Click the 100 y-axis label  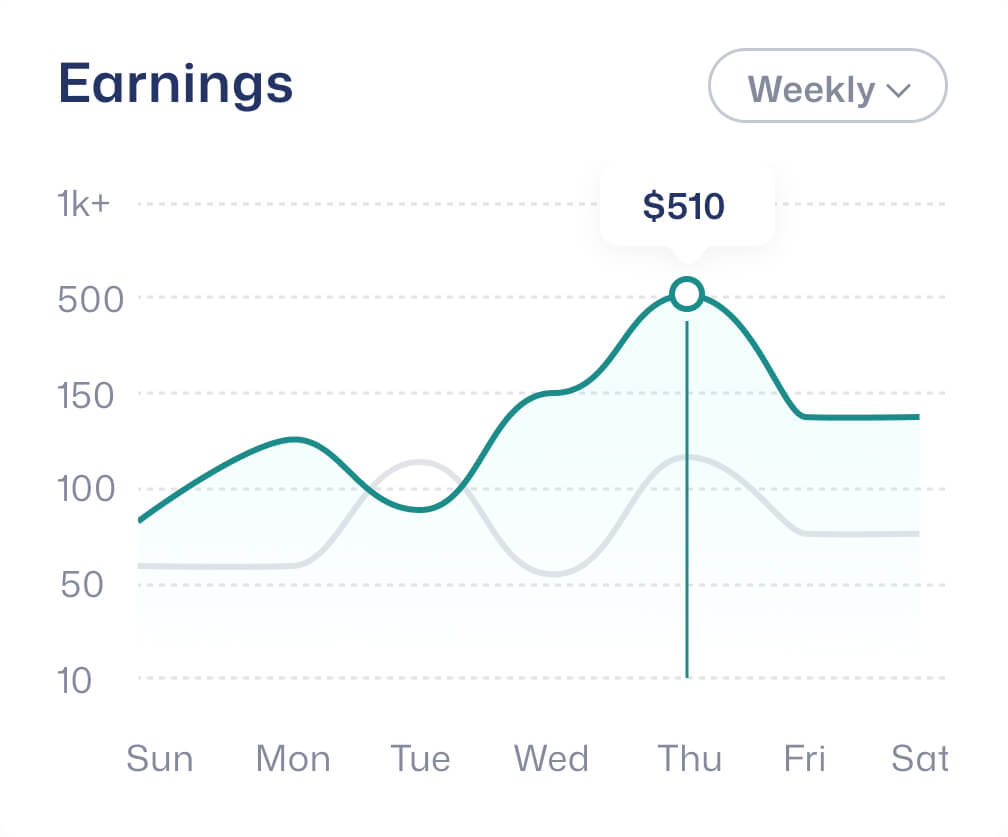pos(87,490)
